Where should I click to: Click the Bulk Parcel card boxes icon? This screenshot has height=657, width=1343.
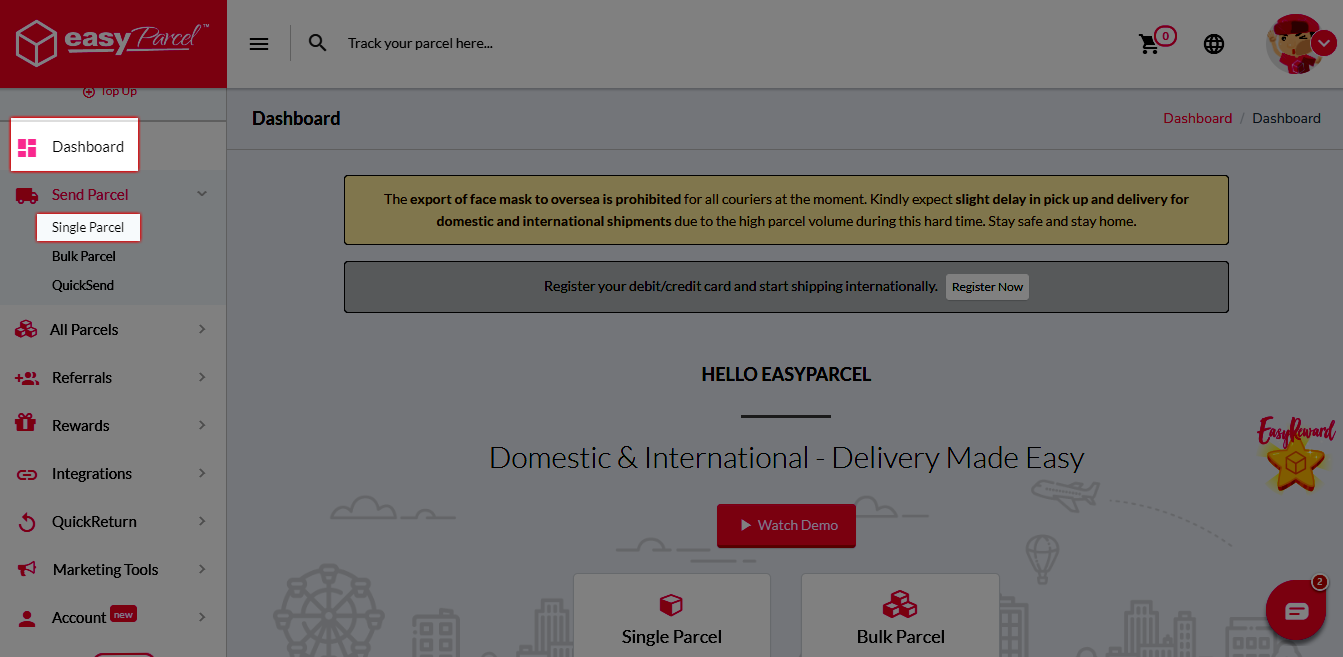click(x=900, y=604)
